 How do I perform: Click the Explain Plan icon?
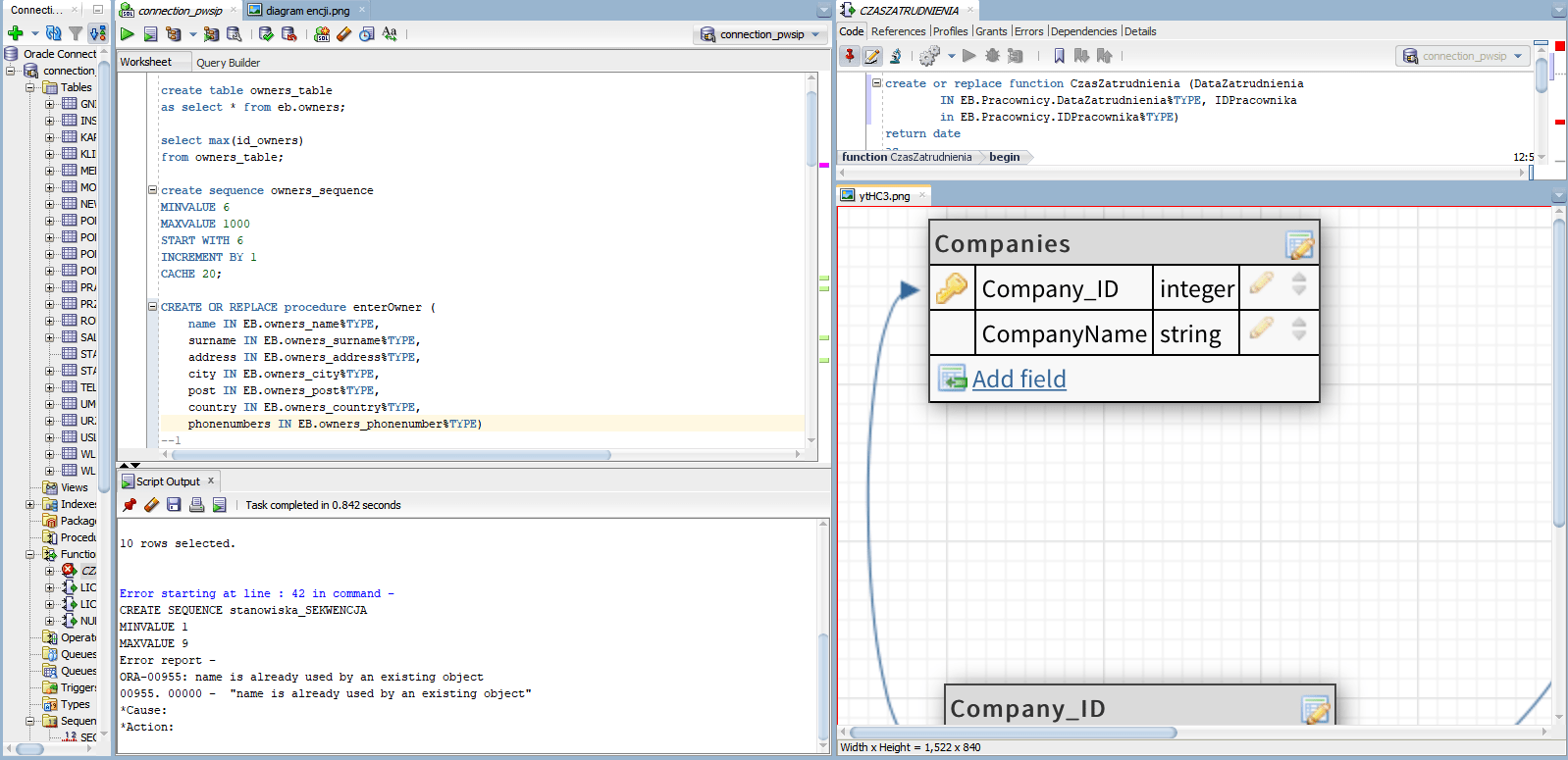(x=174, y=34)
